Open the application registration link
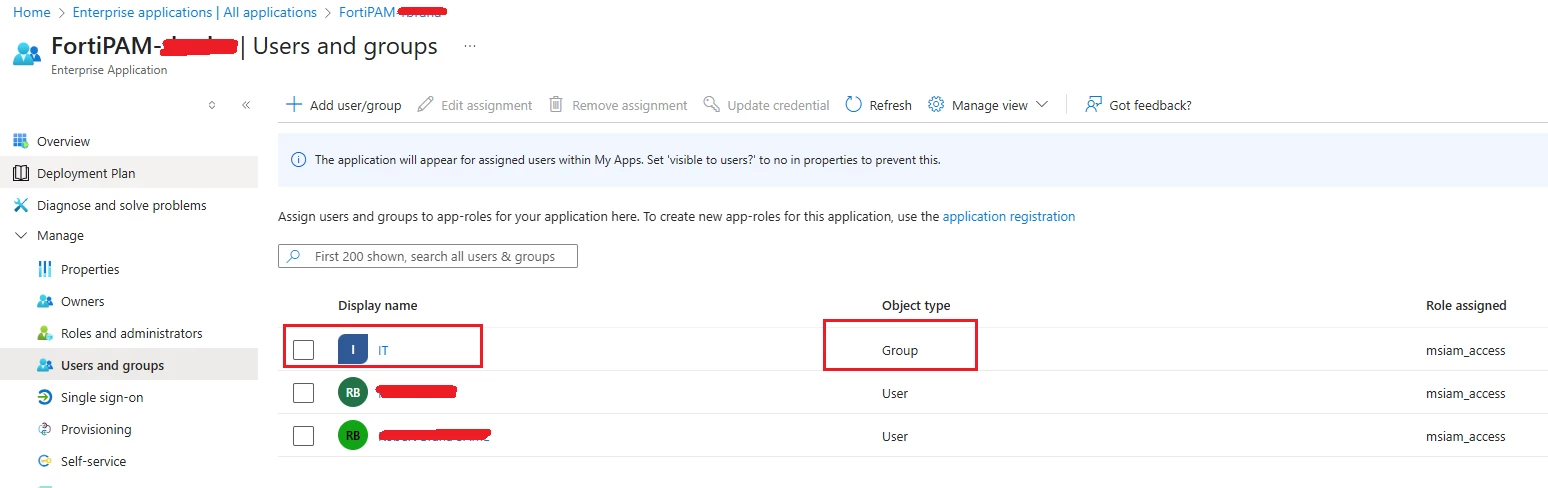Image resolution: width=1548 pixels, height=488 pixels. (x=1008, y=216)
